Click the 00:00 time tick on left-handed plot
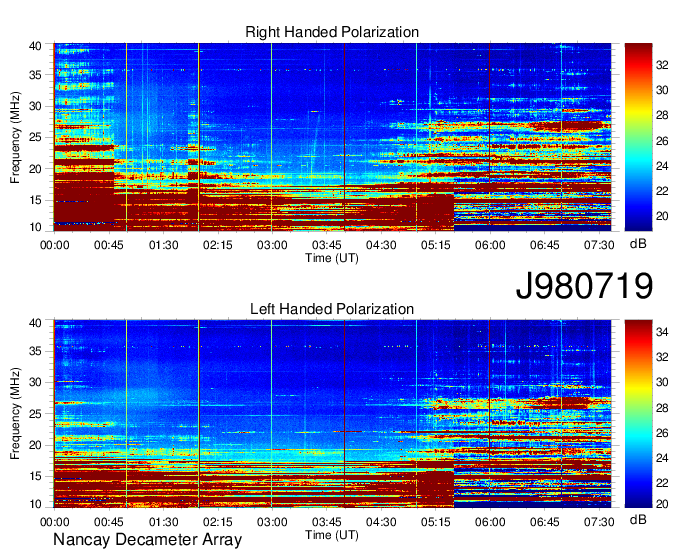 coord(55,522)
